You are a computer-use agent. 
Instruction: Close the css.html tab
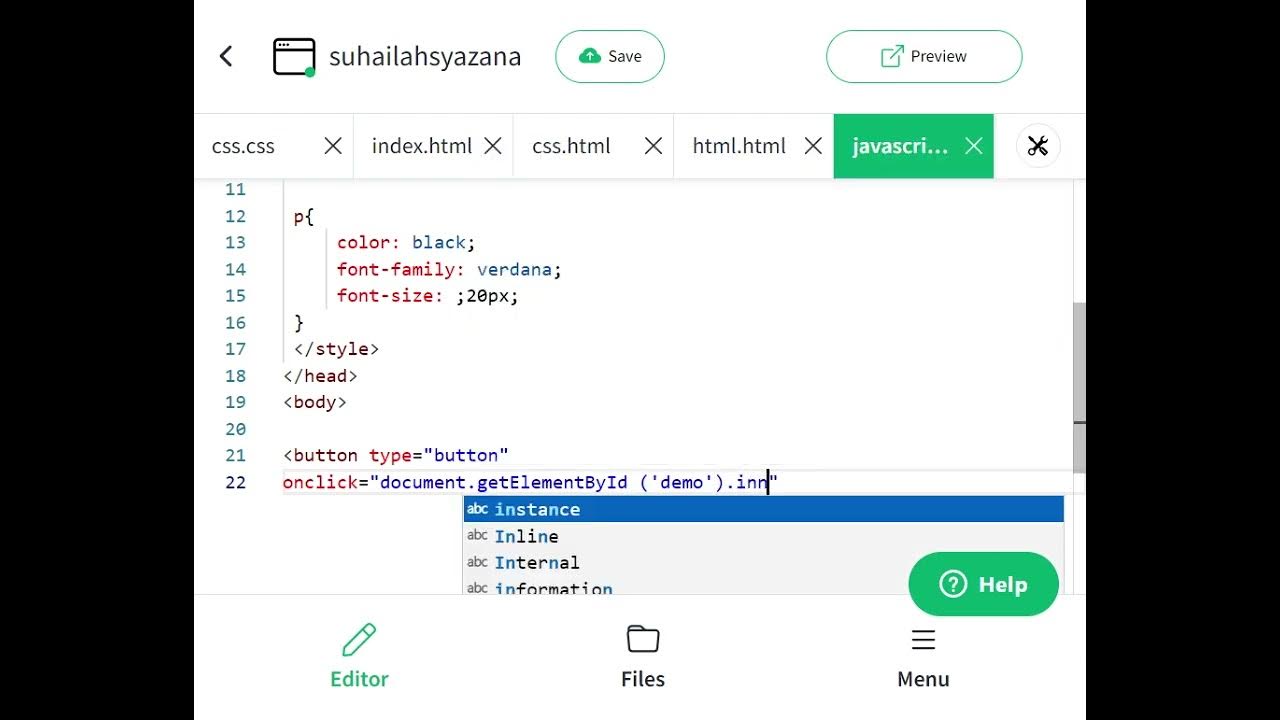[x=653, y=146]
